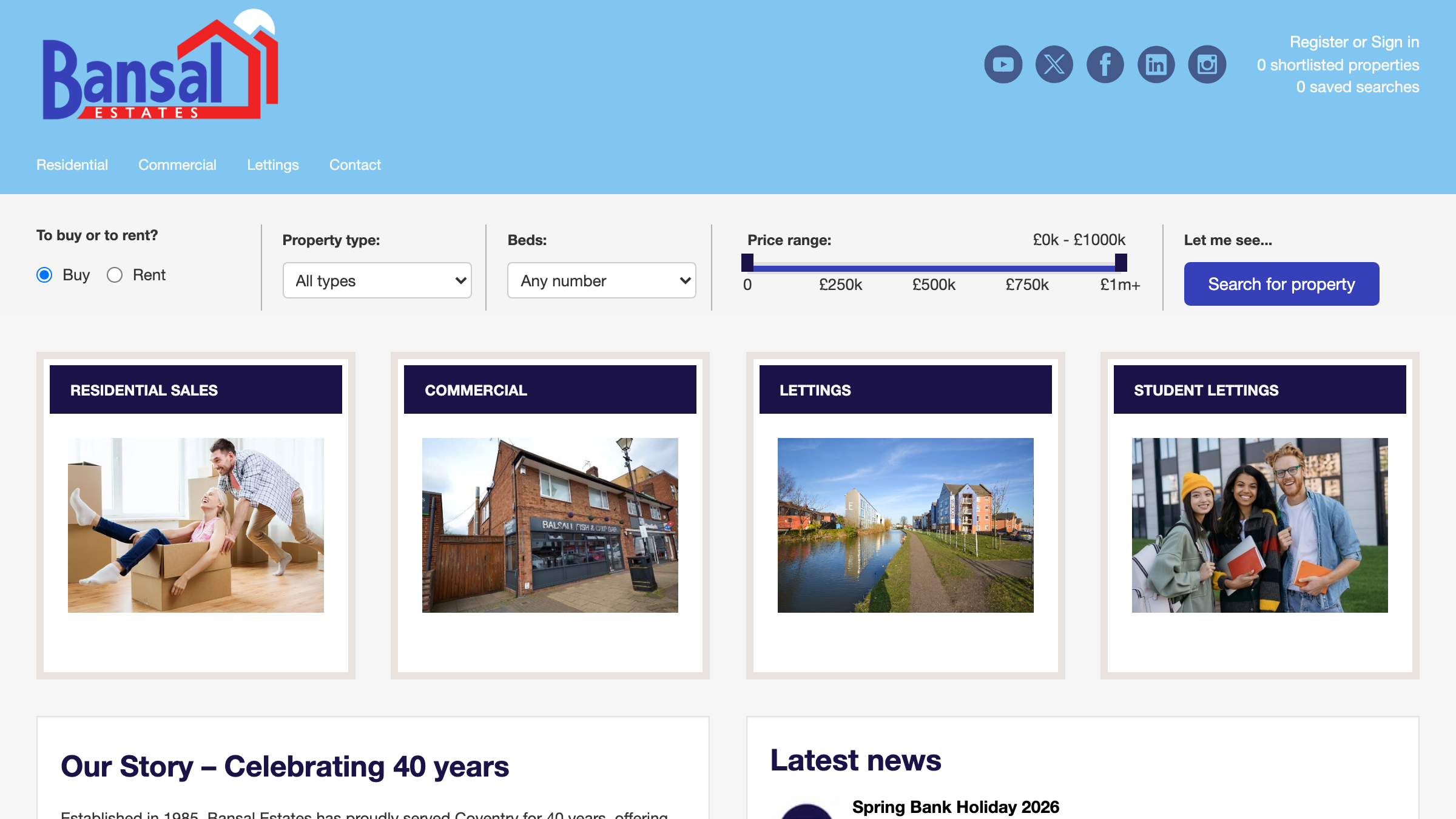Go to Lettings menu item
Viewport: 1456px width, 819px height.
pyautogui.click(x=273, y=165)
